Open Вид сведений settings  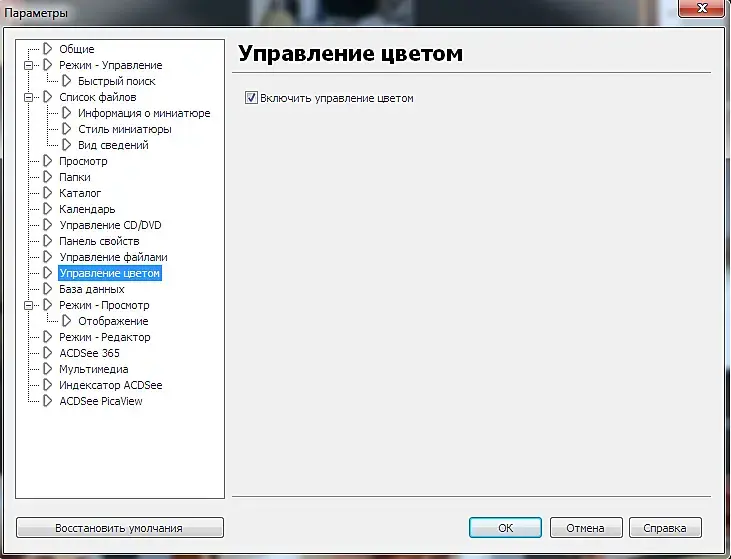click(x=113, y=145)
